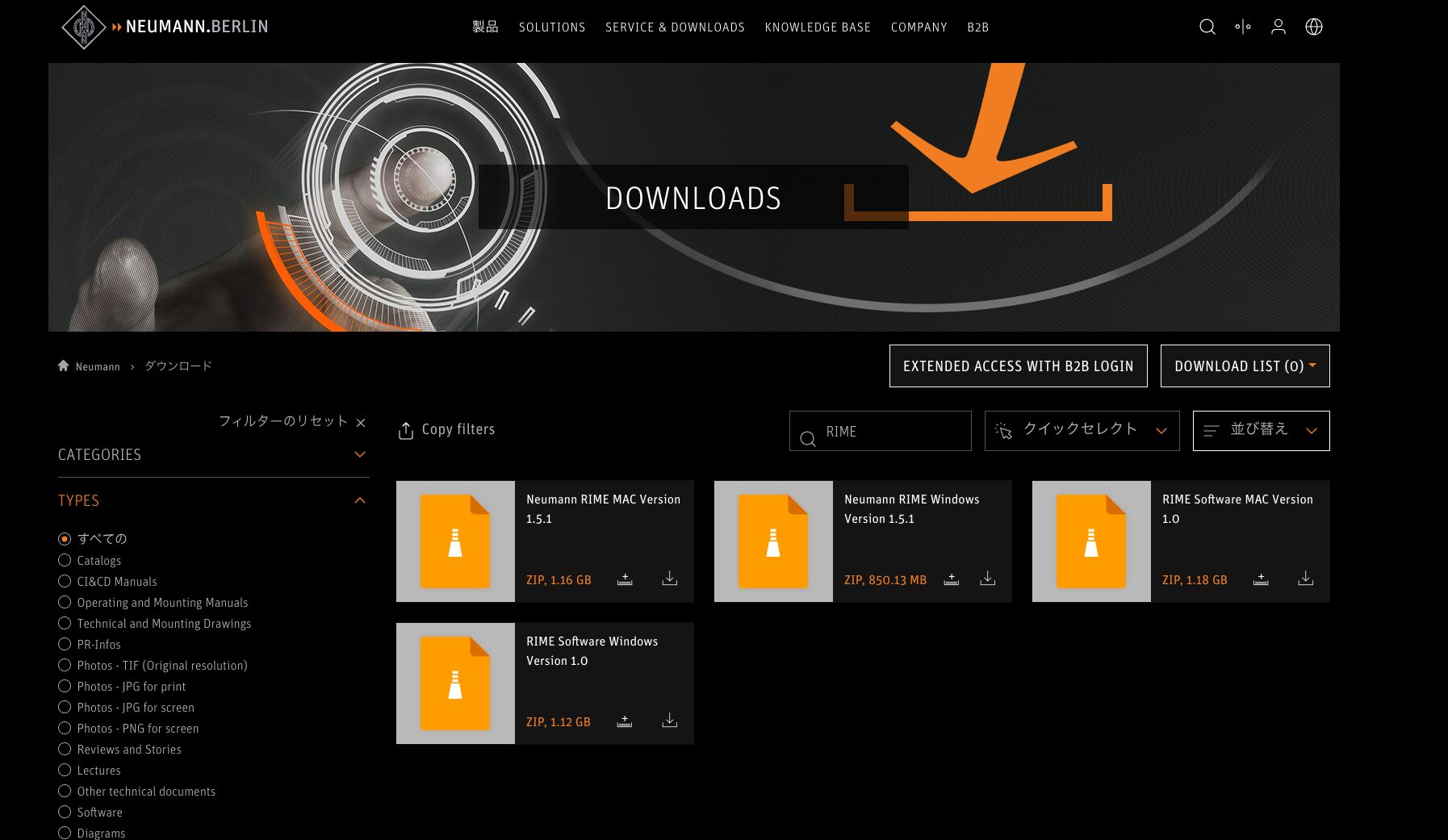Choose Operating and Mounting Manuals filter
Screen dimensions: 1448x840
point(65,602)
